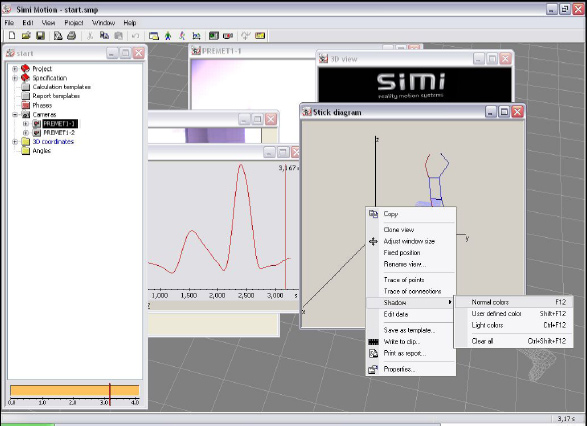Select Report templates tree item
The height and width of the screenshot is (426, 587).
56,96
